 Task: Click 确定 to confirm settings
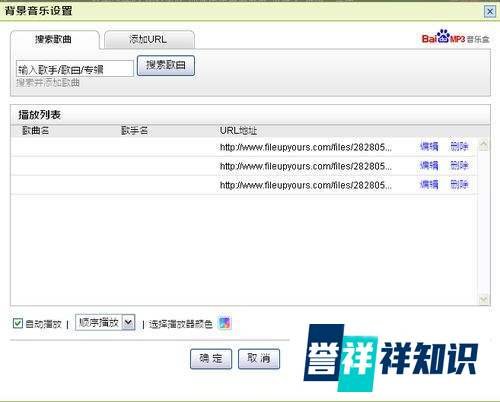click(x=211, y=359)
